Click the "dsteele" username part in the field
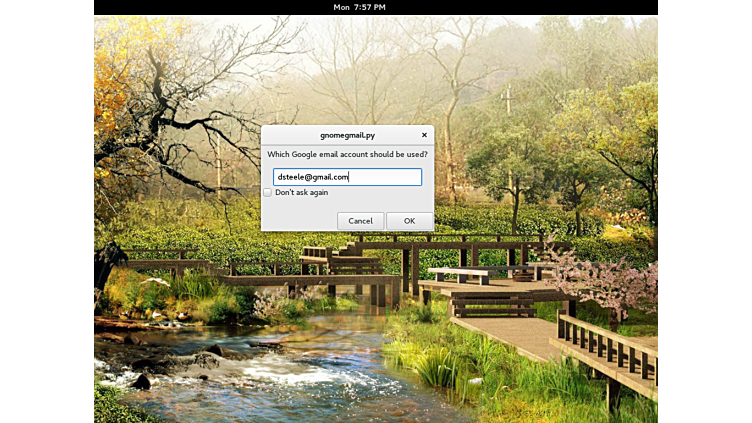752x423 pixels. (290, 177)
